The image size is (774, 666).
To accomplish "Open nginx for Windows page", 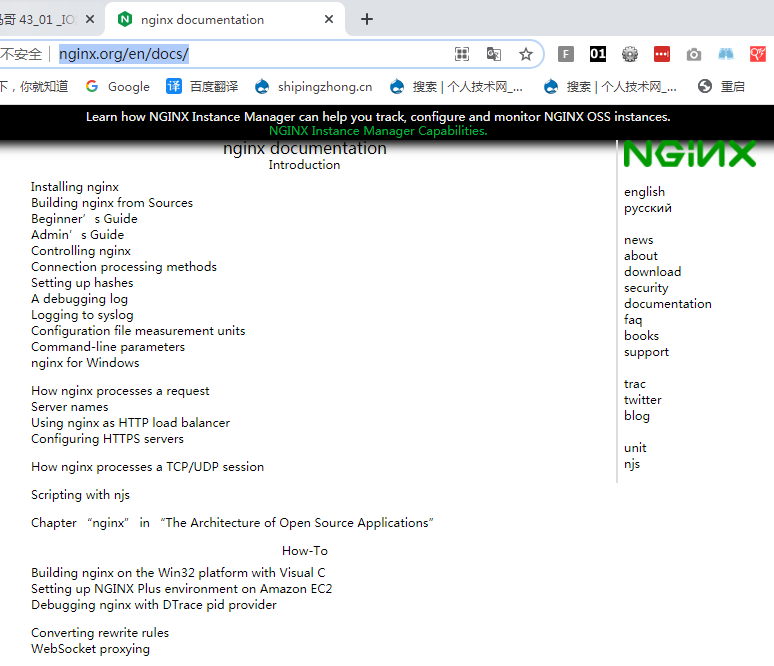I will tap(85, 363).
